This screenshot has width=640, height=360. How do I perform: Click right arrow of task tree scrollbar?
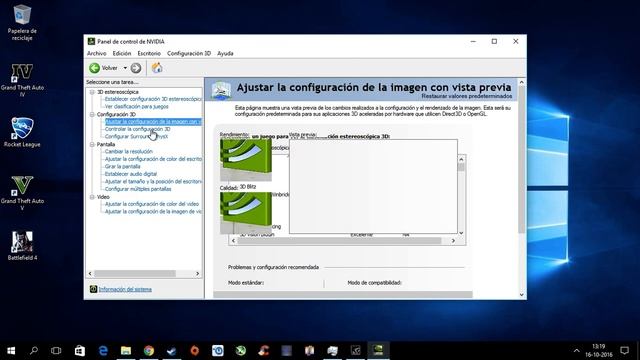pyautogui.click(x=198, y=273)
